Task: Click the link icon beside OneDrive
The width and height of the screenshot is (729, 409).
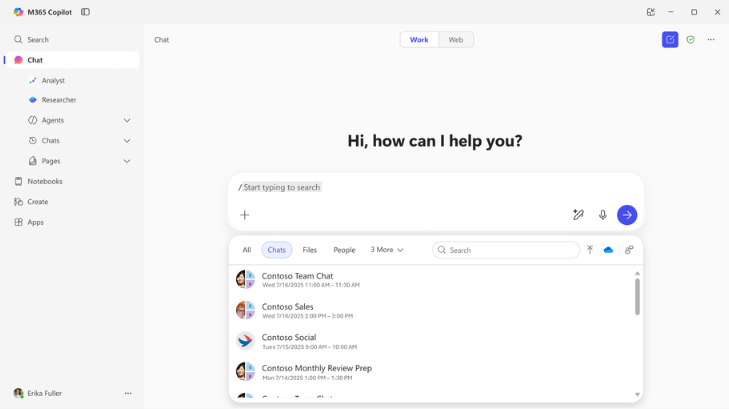Action: tap(629, 250)
